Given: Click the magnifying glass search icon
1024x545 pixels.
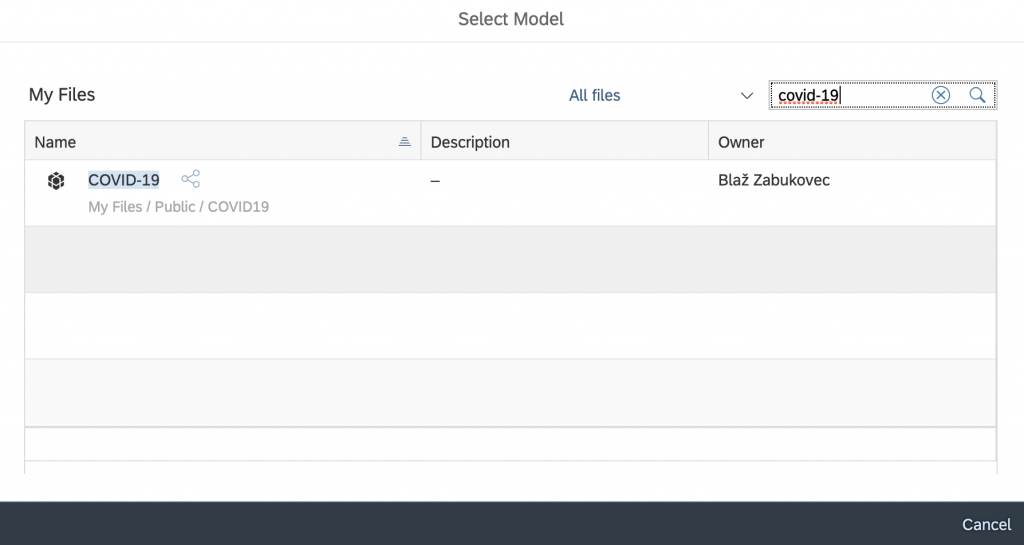Looking at the screenshot, I should click(977, 95).
